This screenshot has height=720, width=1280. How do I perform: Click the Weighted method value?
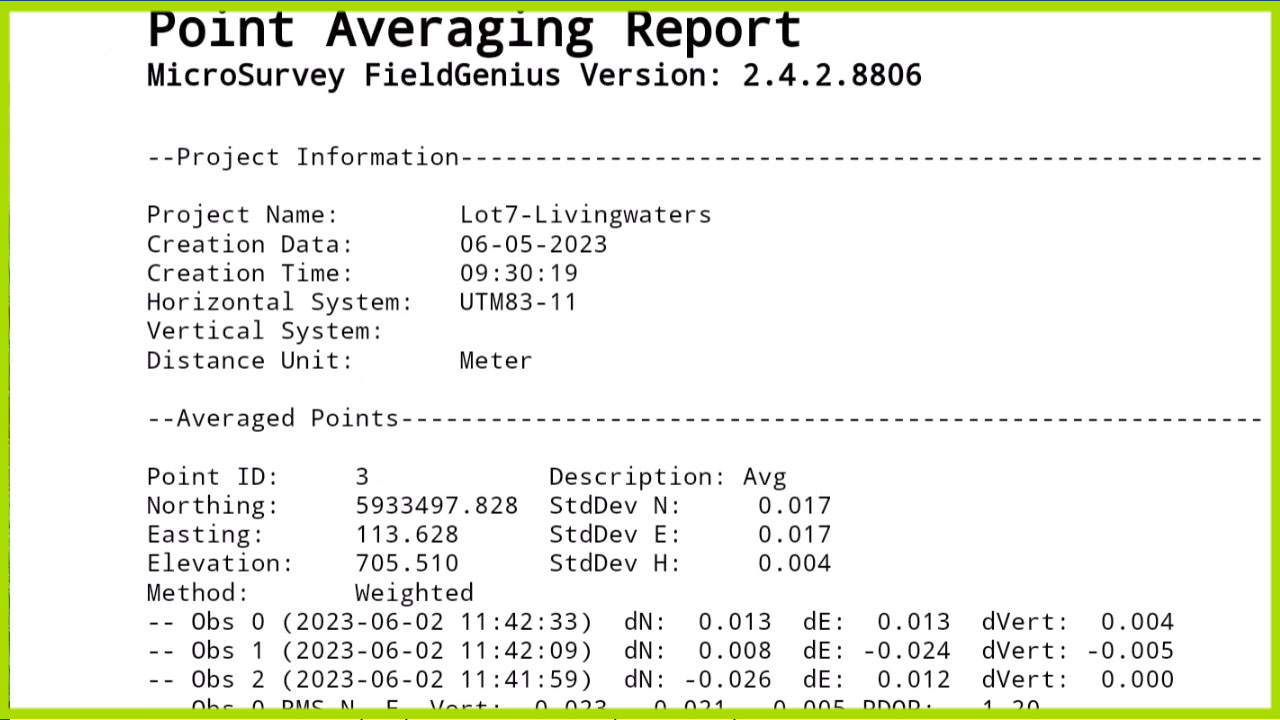414,593
